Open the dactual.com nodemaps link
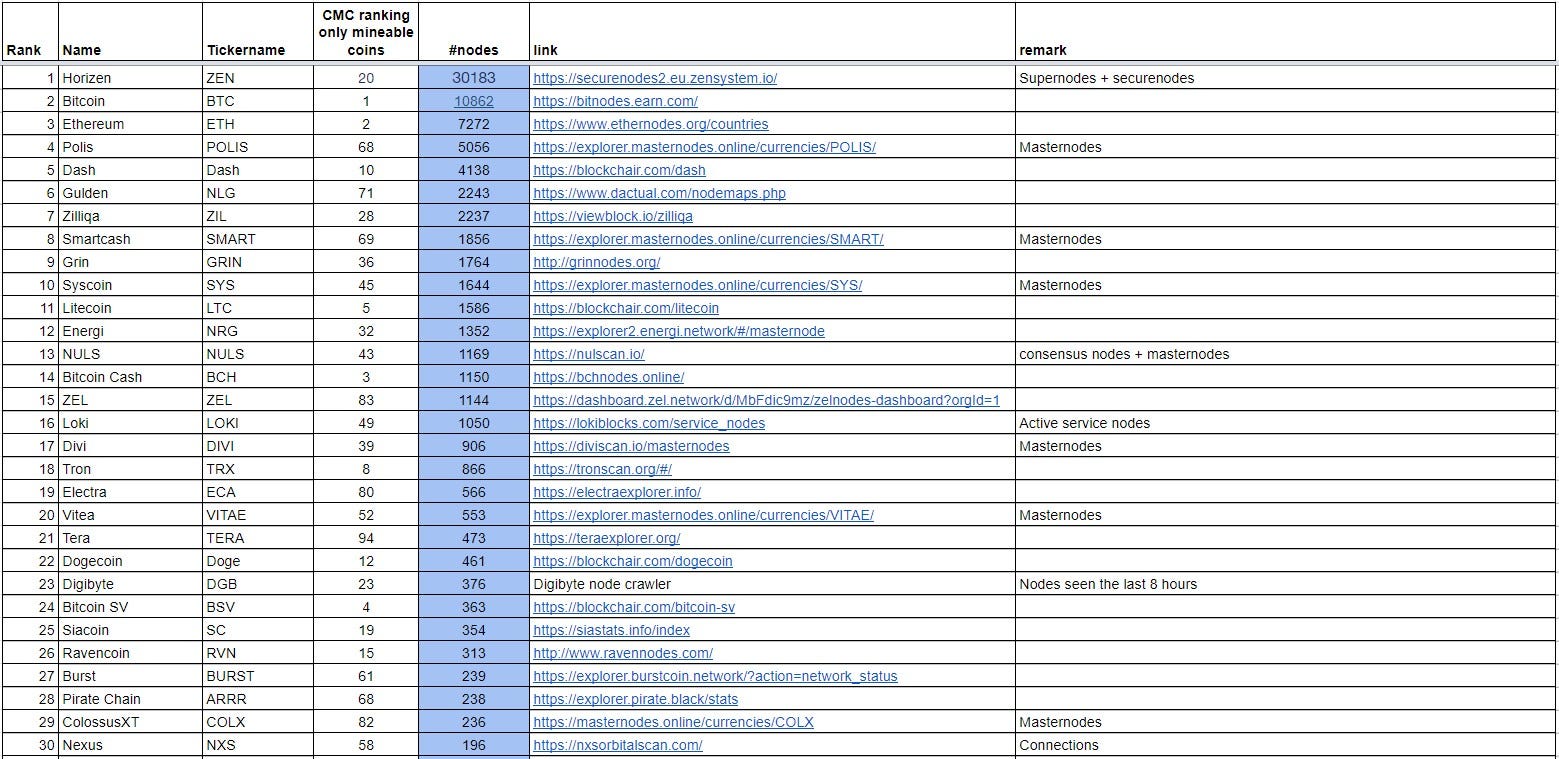The image size is (1559, 759). click(659, 193)
